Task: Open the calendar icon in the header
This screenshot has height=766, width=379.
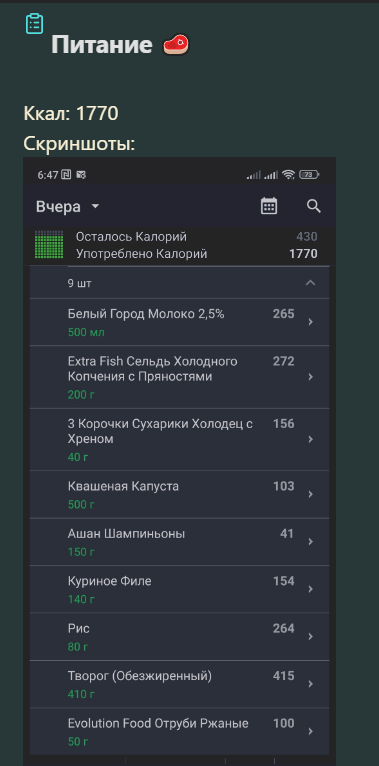Action: pos(269,206)
